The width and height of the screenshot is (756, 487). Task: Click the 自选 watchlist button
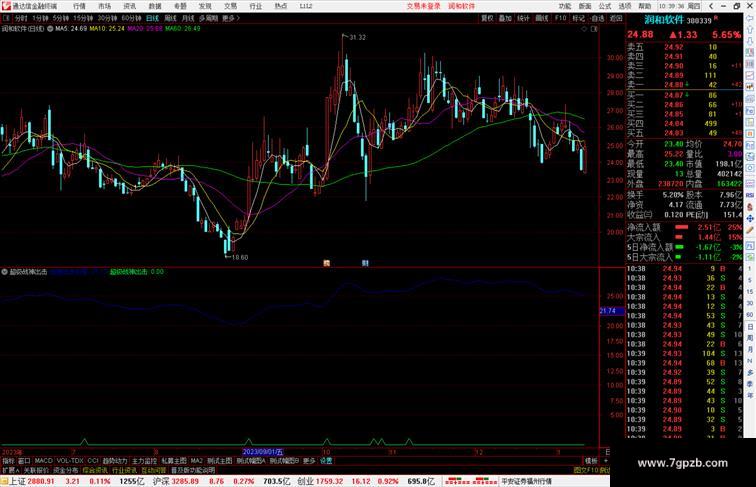597,18
